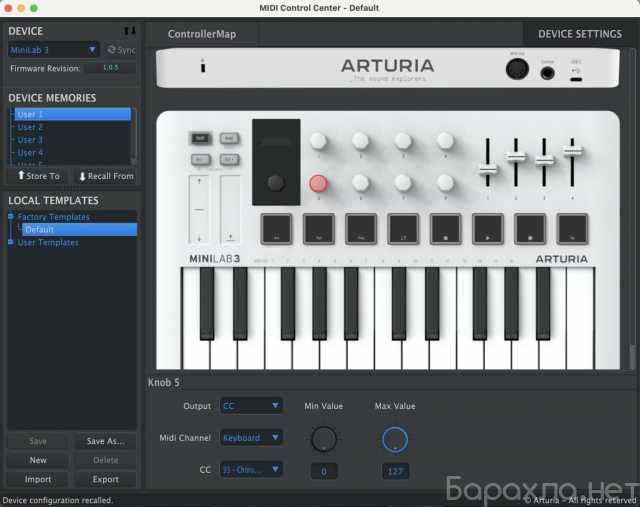Screen dimensions: 640x507
Task: Open the CC number dropdown
Action: coord(251,469)
